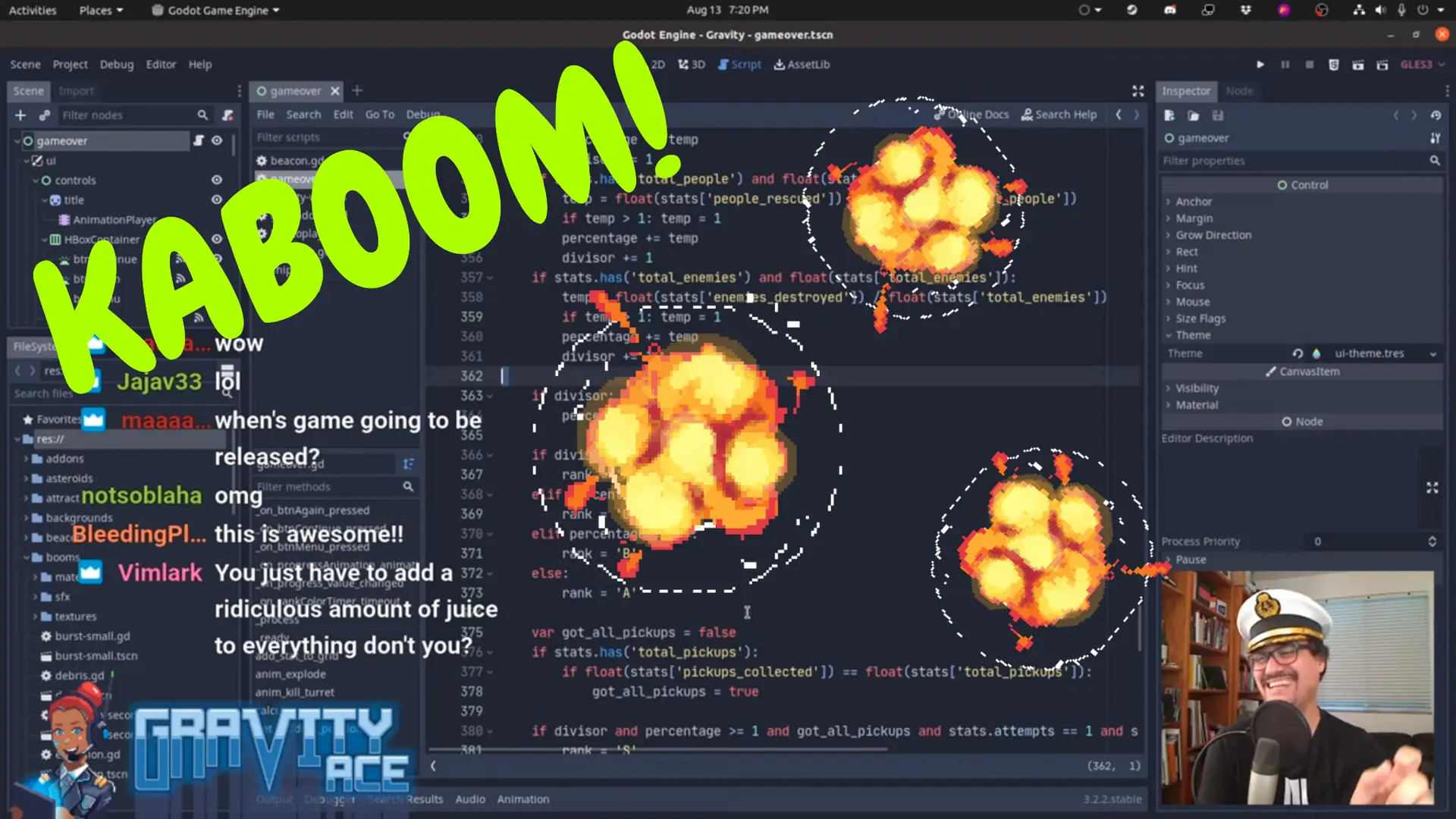Open the script attached to the gameover node
The width and height of the screenshot is (1456, 819).
click(x=199, y=140)
